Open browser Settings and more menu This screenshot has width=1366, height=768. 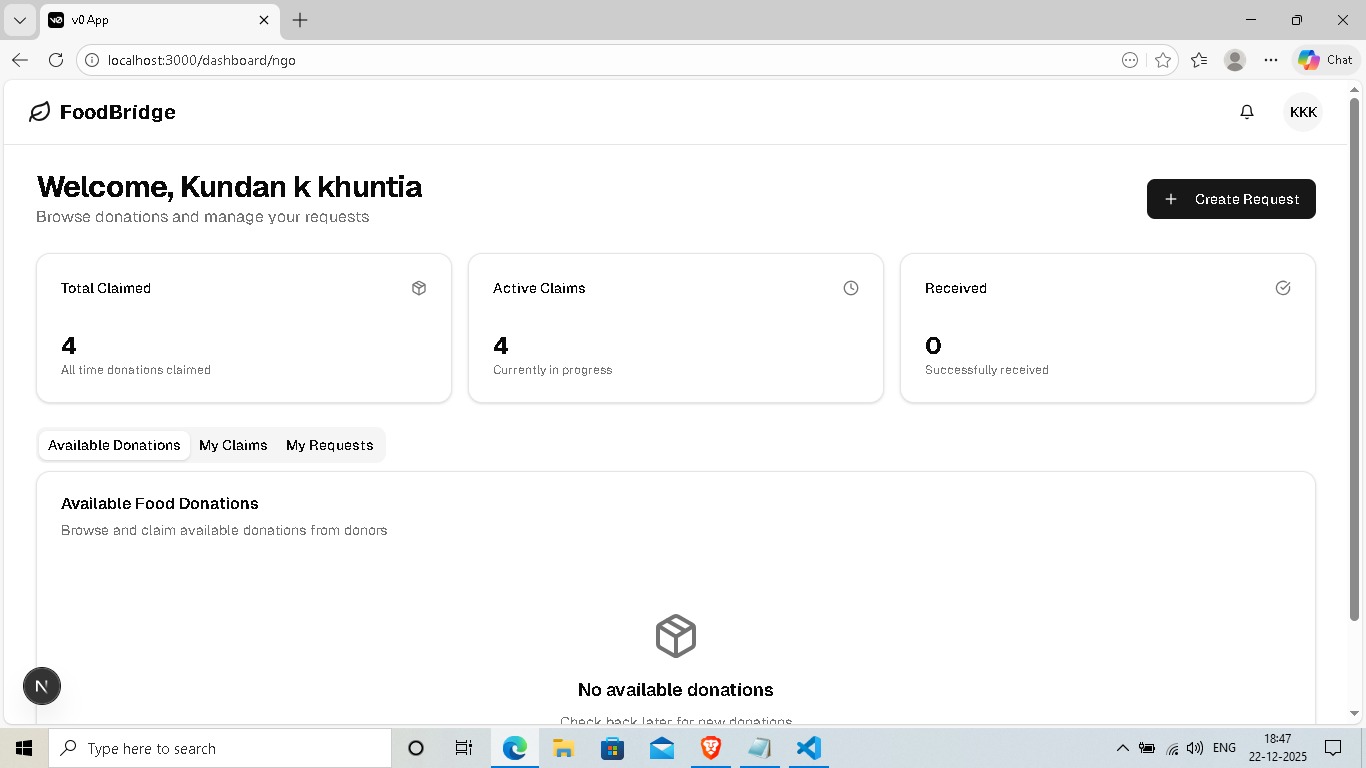[1271, 60]
